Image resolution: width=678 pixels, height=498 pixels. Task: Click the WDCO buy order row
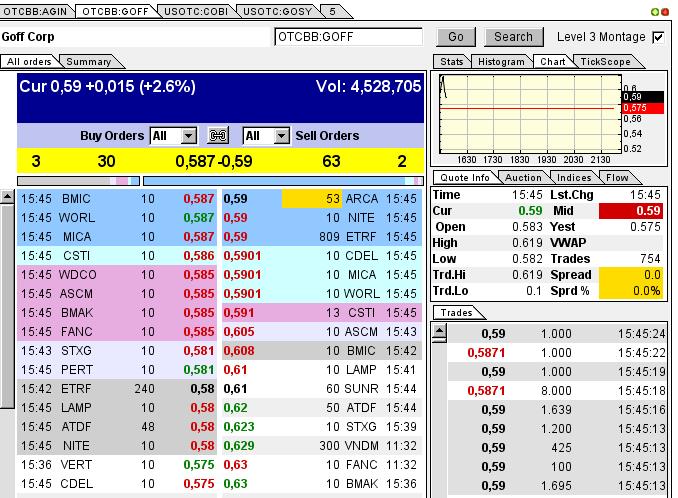[117, 275]
